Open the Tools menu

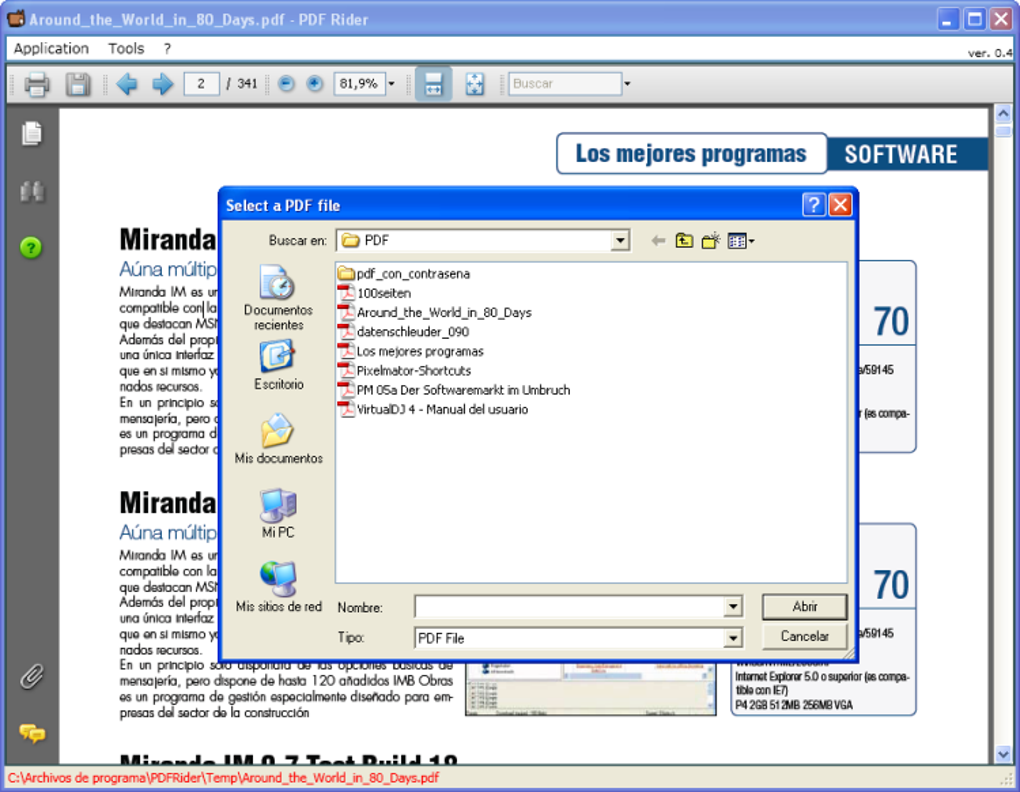(x=126, y=49)
